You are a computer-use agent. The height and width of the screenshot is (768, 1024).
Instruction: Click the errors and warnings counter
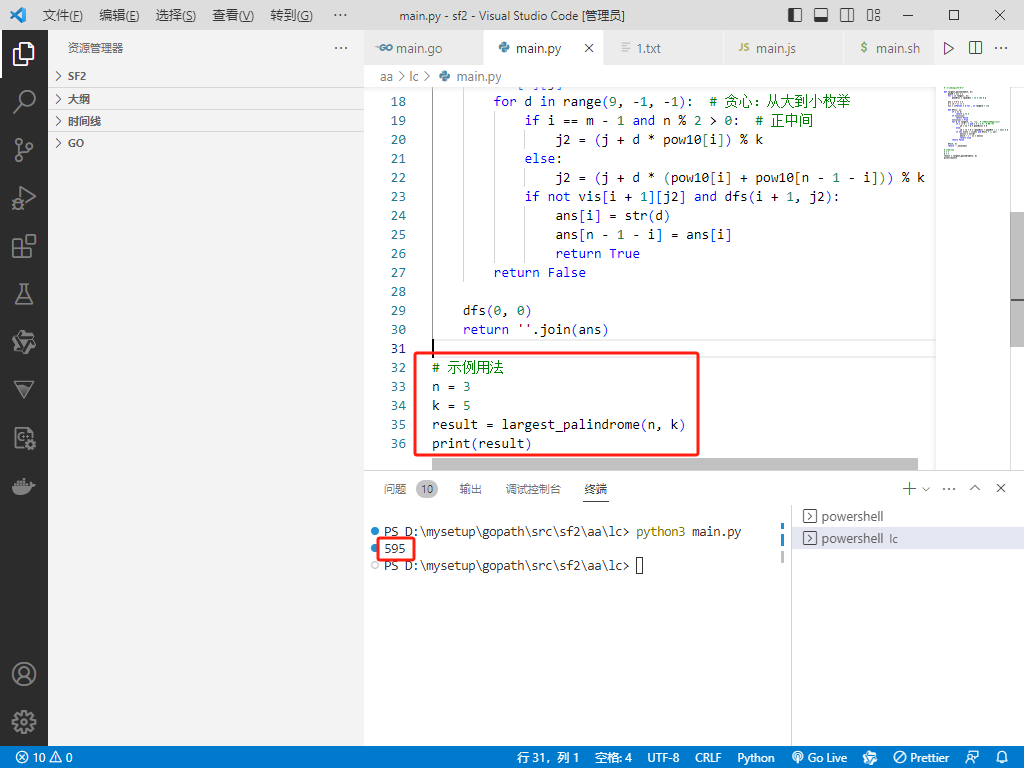click(x=44, y=757)
